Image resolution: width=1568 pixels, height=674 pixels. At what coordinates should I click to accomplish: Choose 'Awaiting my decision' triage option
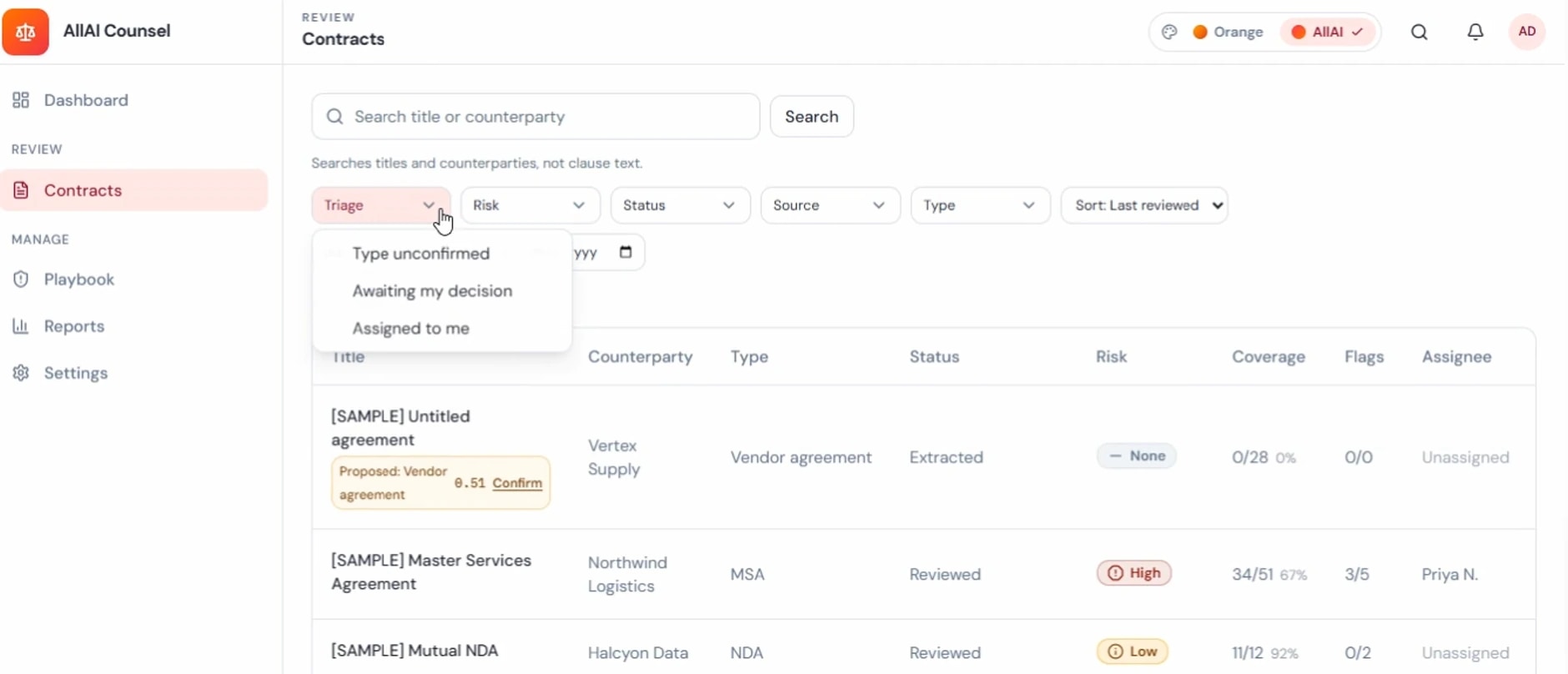point(442,291)
